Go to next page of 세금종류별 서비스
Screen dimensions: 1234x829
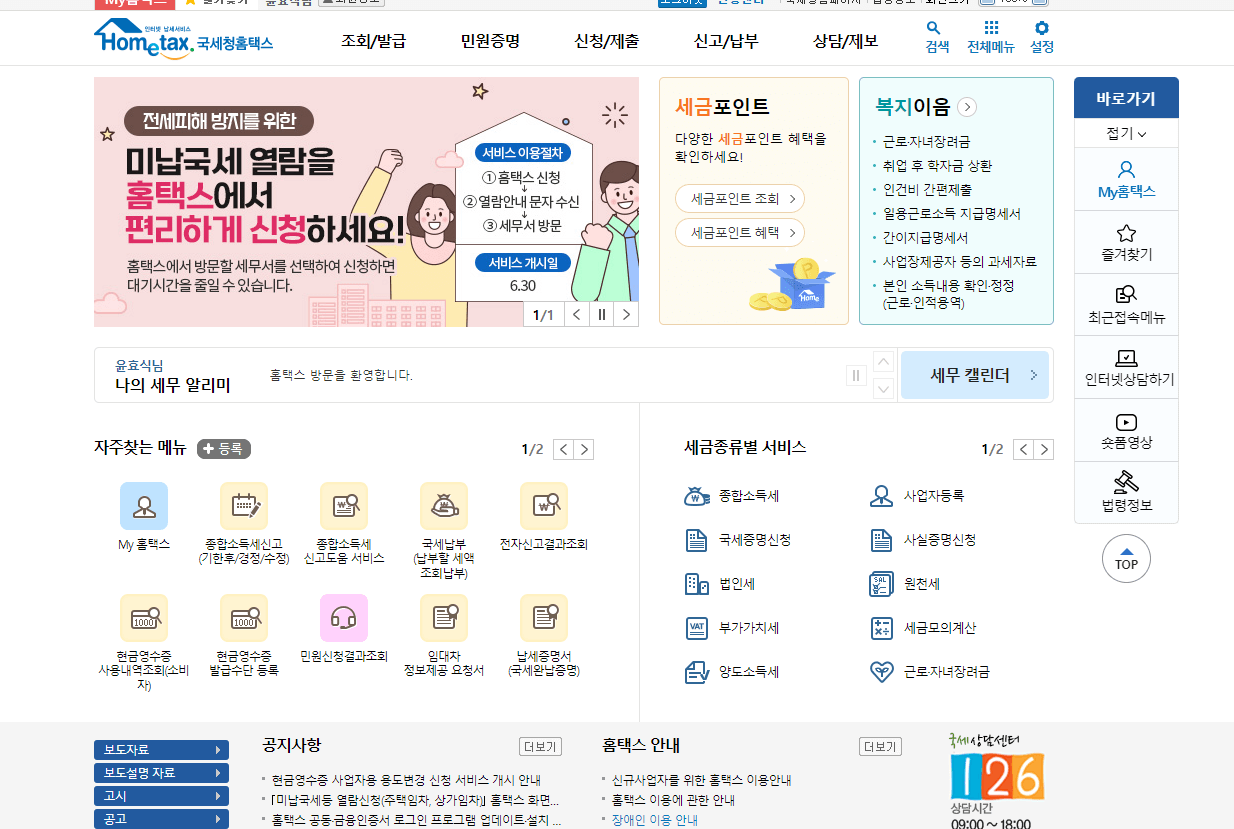point(1043,449)
